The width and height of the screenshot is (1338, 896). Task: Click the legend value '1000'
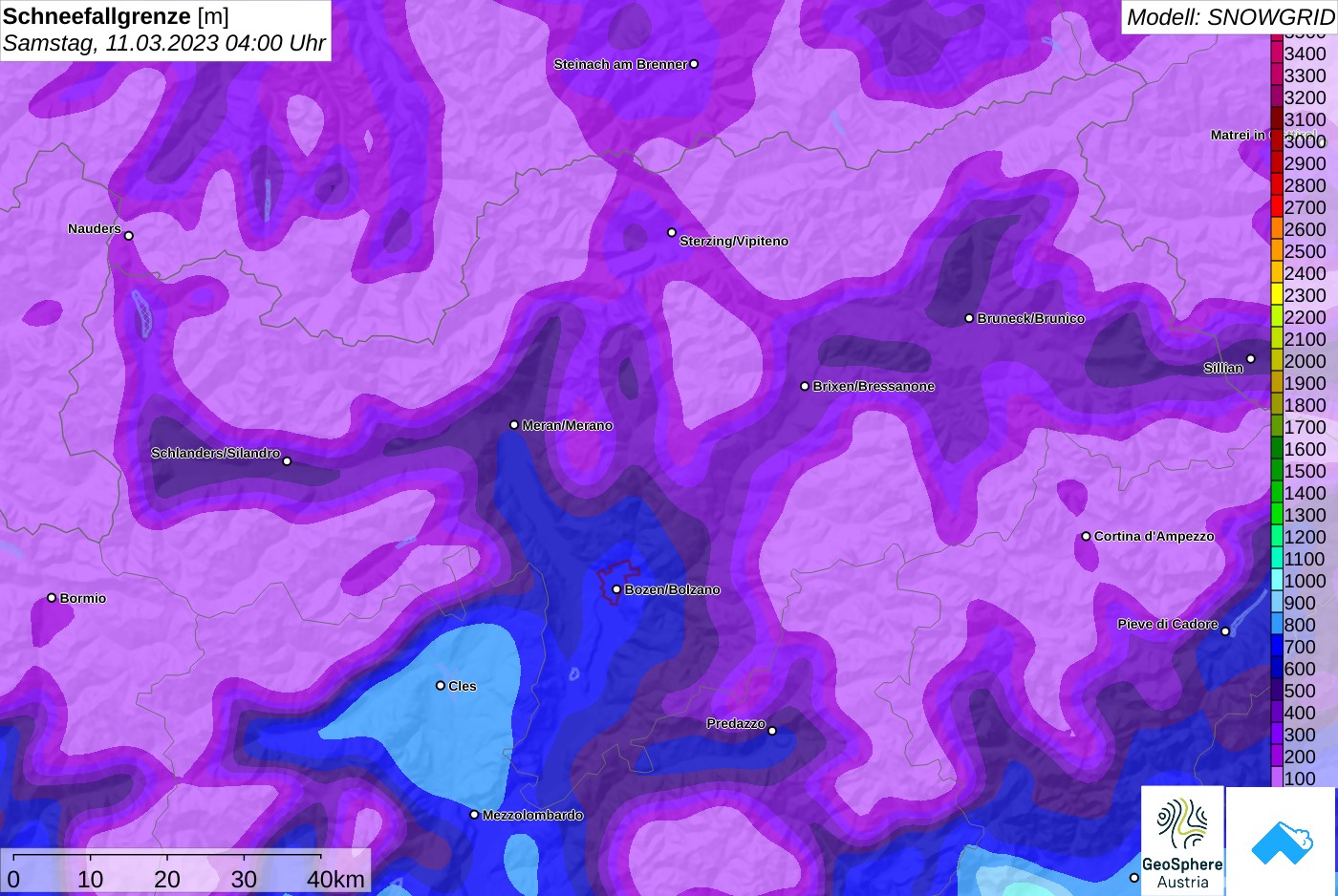click(x=1305, y=581)
